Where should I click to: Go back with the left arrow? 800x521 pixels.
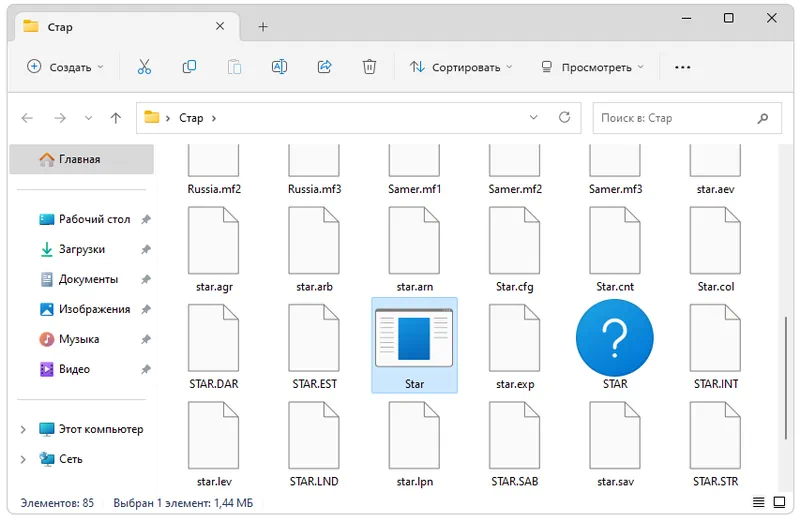(x=27, y=118)
